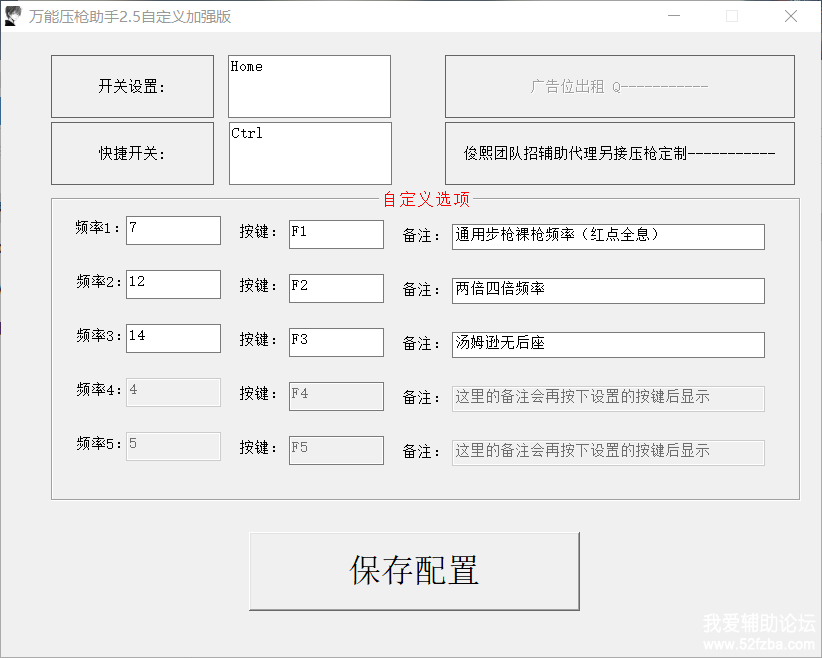822x658 pixels.
Task: Click the Home hotkey text box
Action: coord(309,87)
